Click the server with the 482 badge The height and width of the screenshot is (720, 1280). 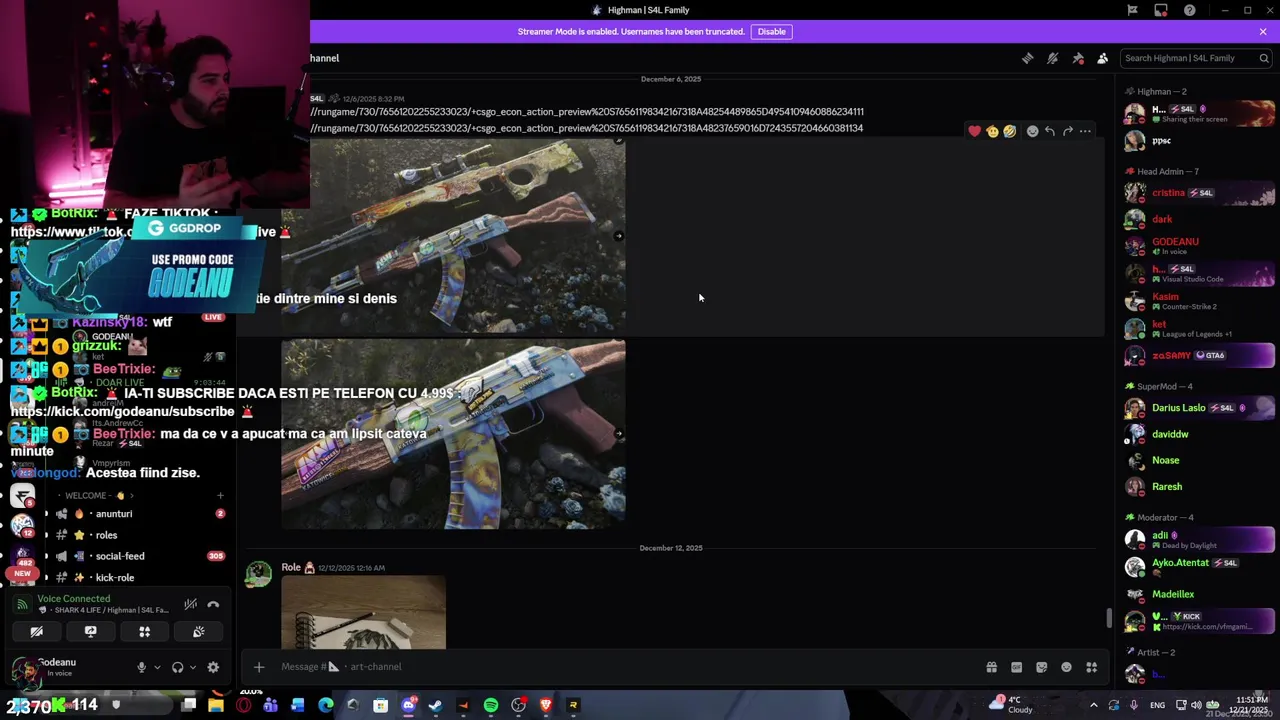pos(23,554)
